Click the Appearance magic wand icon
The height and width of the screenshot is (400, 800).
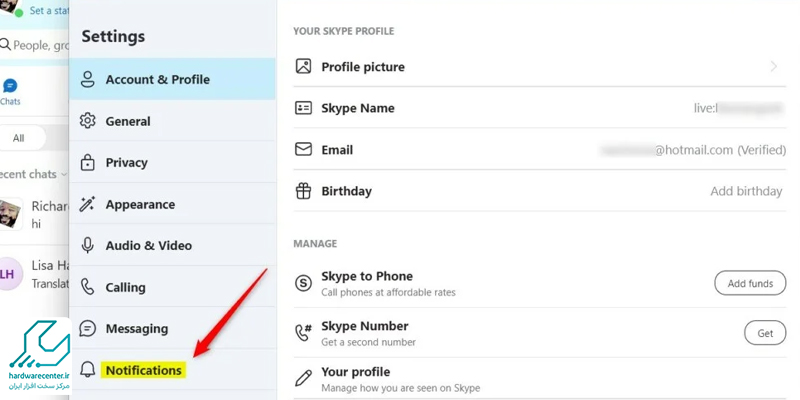[88, 204]
